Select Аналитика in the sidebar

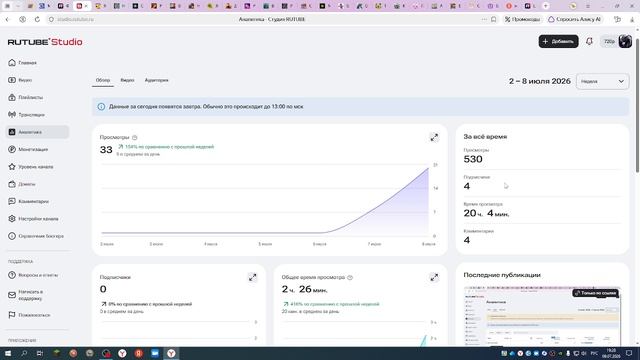pos(38,132)
